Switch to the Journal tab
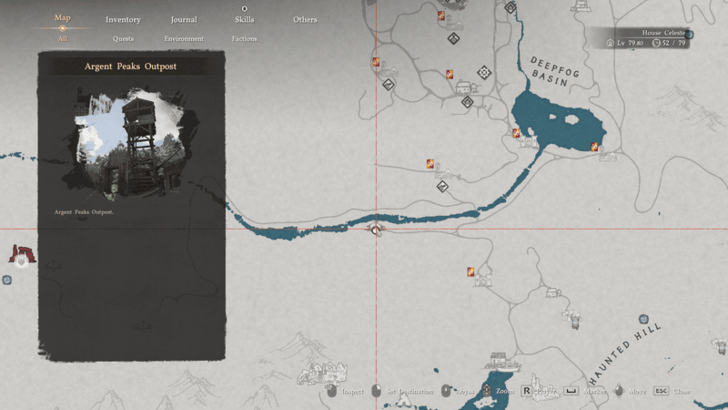Image resolution: width=728 pixels, height=410 pixels. coord(183,19)
